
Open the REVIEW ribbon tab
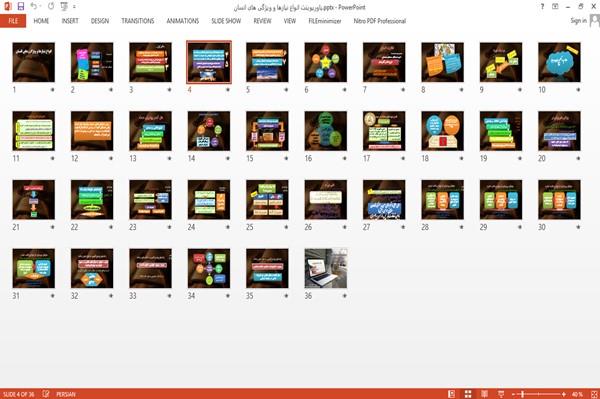click(x=262, y=21)
